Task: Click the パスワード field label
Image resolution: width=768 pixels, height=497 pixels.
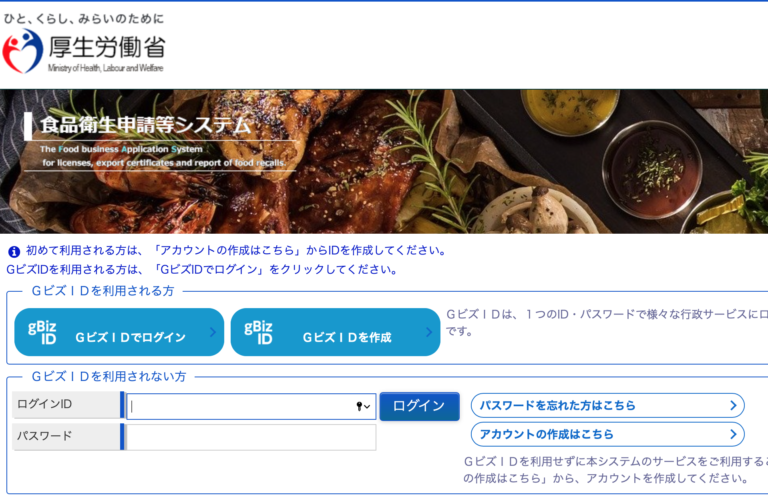Action: [45, 436]
